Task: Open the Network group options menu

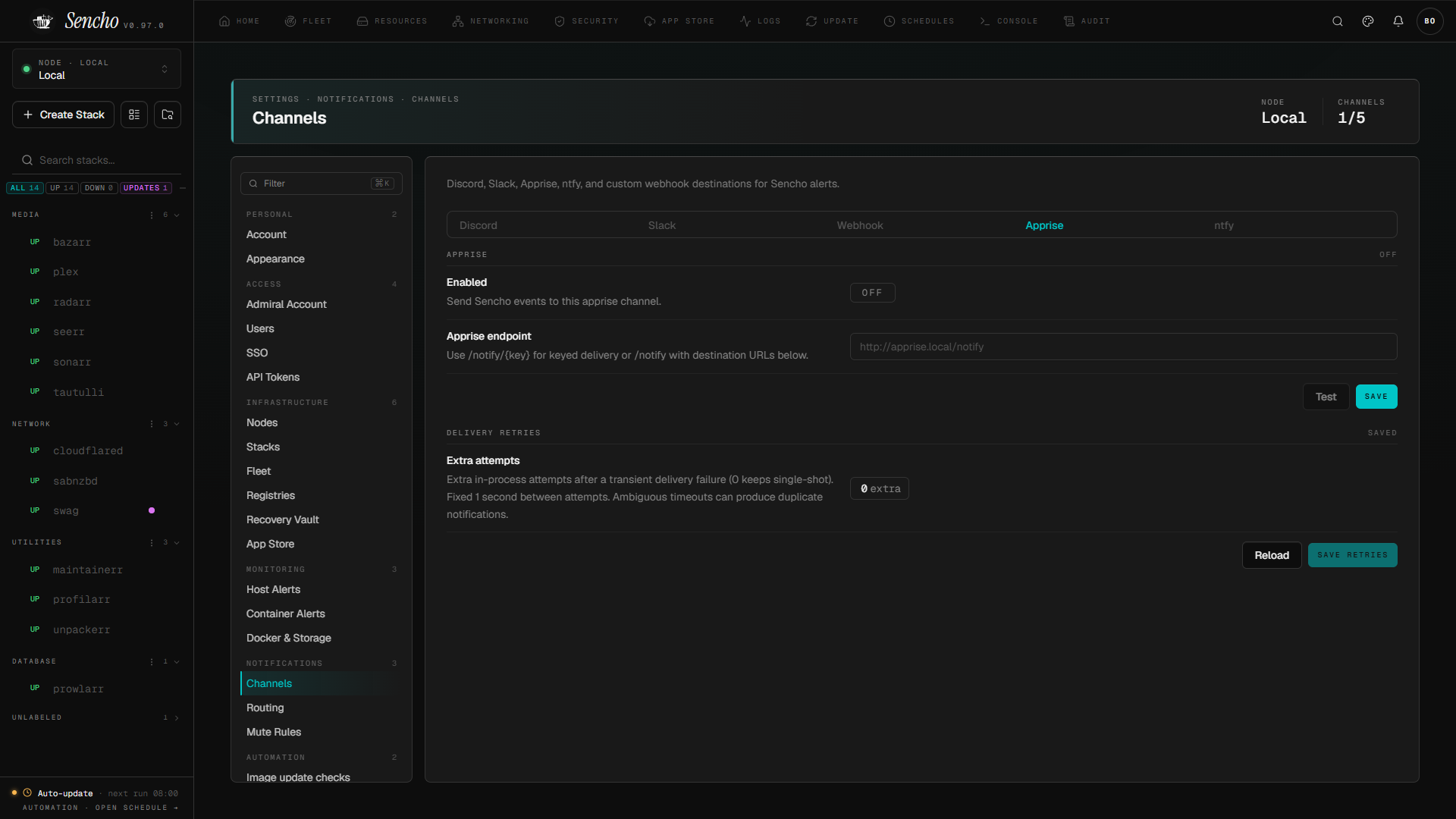Action: point(152,424)
